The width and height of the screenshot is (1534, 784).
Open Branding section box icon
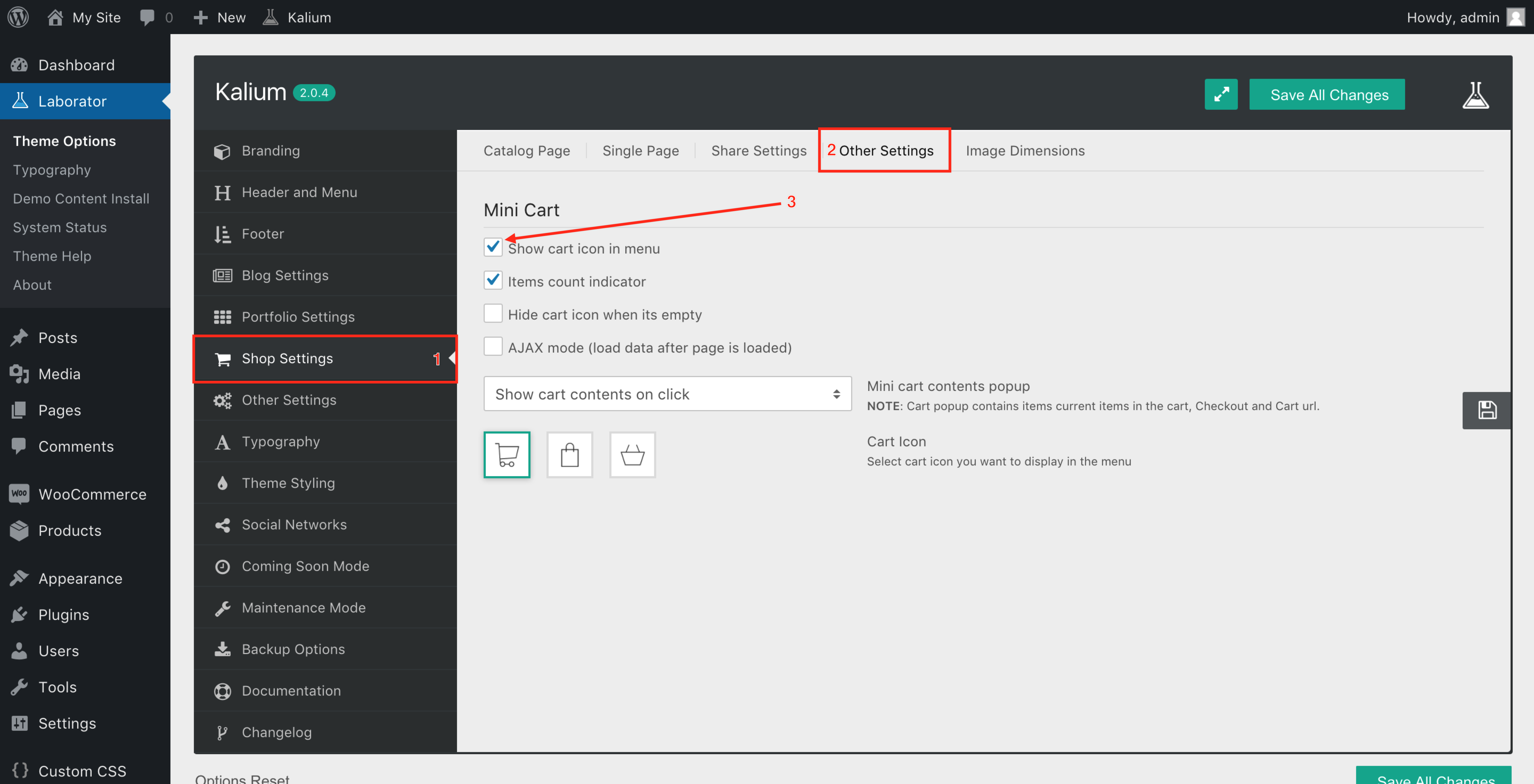click(325, 151)
